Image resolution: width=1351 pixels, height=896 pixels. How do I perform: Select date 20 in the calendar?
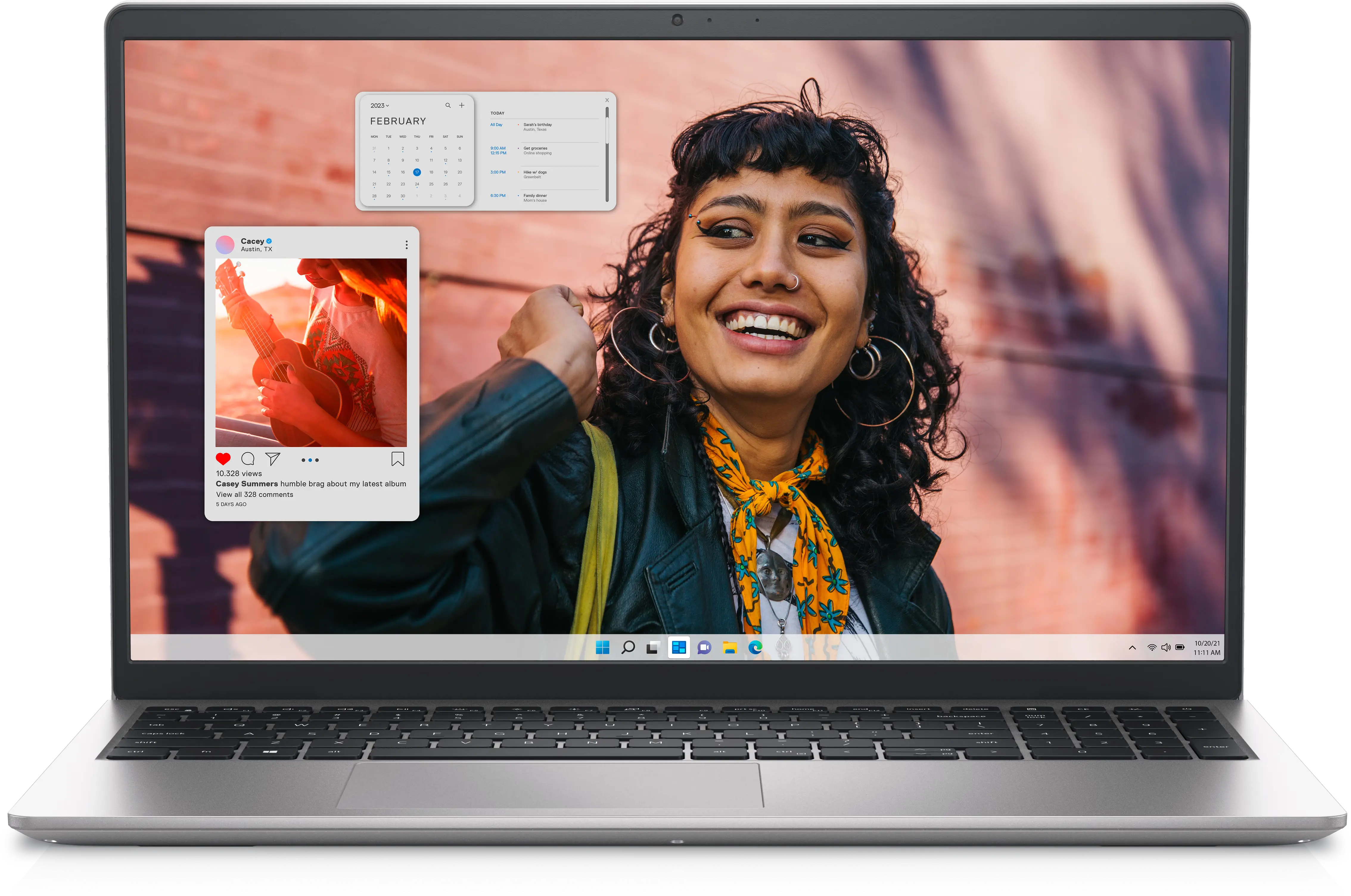coord(460,172)
